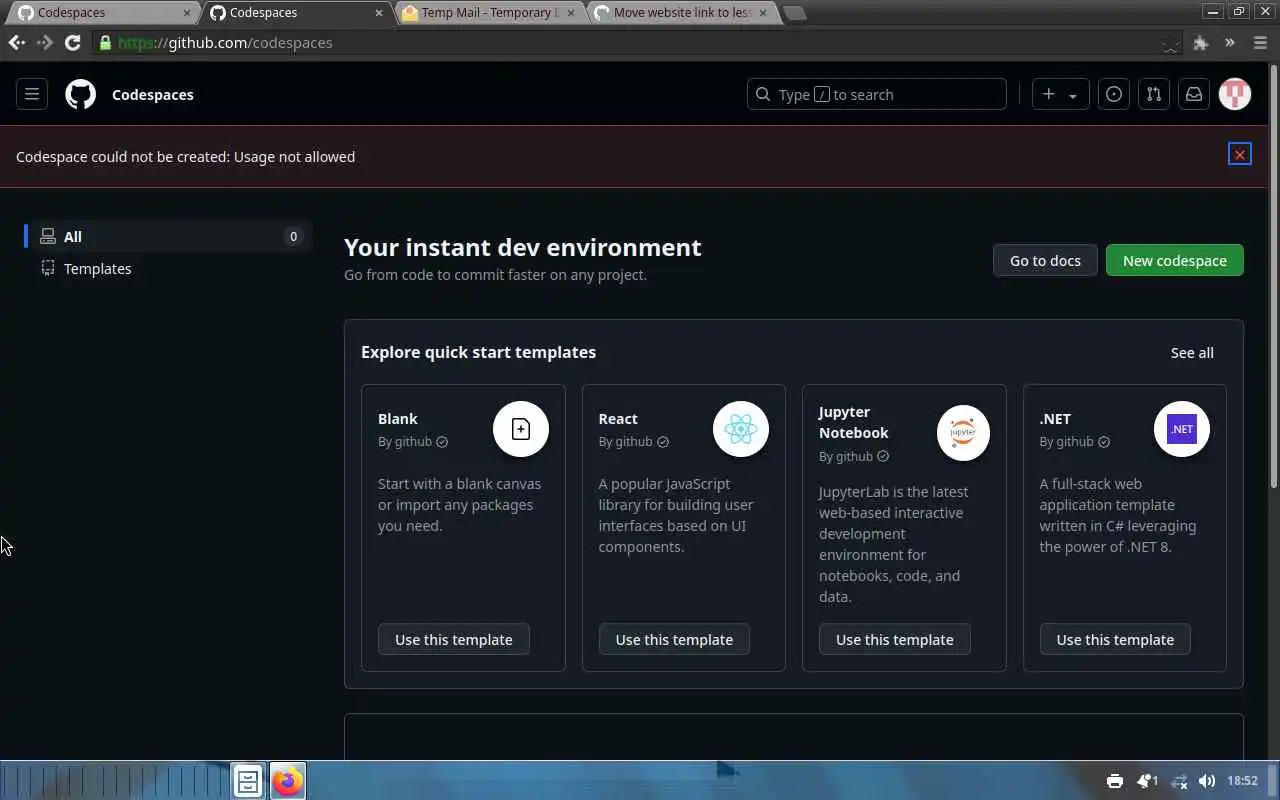Open the issues icon in header
This screenshot has height=800, width=1280.
[1114, 94]
